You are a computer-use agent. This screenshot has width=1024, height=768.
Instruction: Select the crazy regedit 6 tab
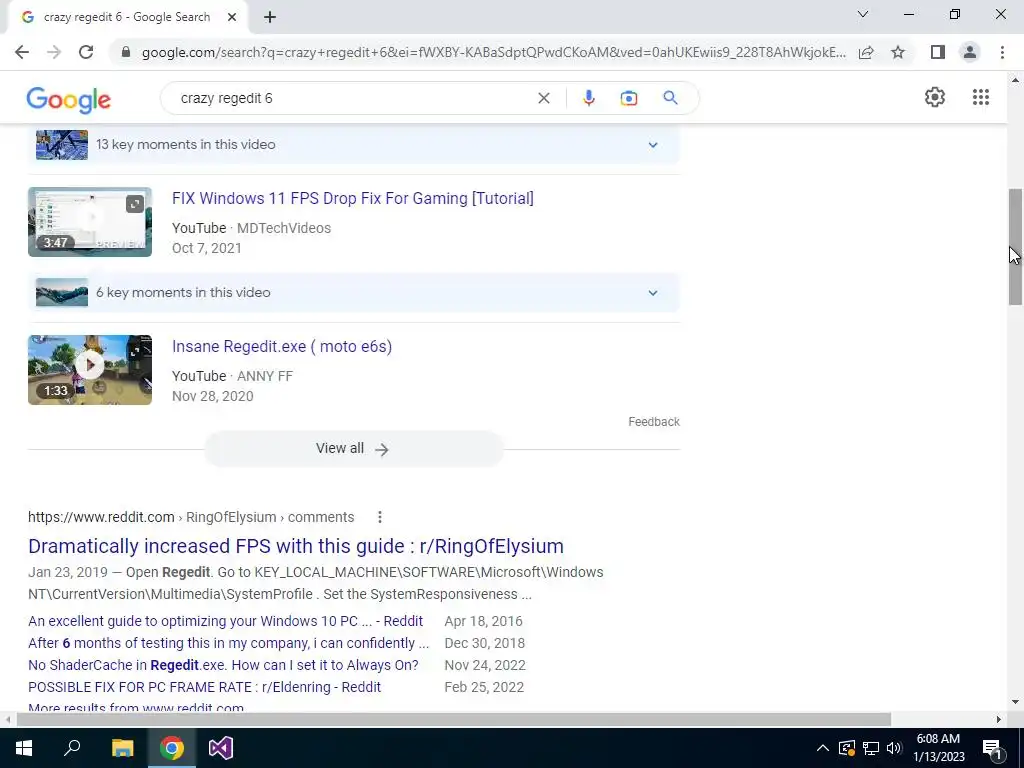click(x=127, y=17)
